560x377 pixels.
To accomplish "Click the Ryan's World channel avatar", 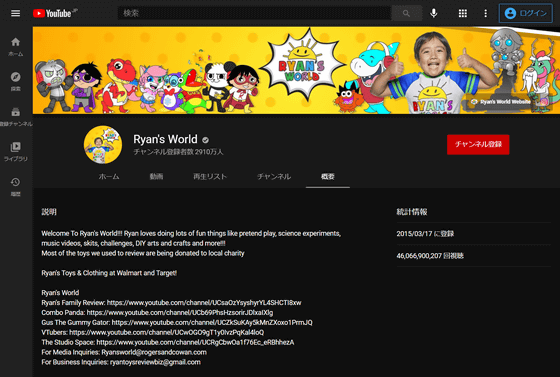I will point(103,145).
